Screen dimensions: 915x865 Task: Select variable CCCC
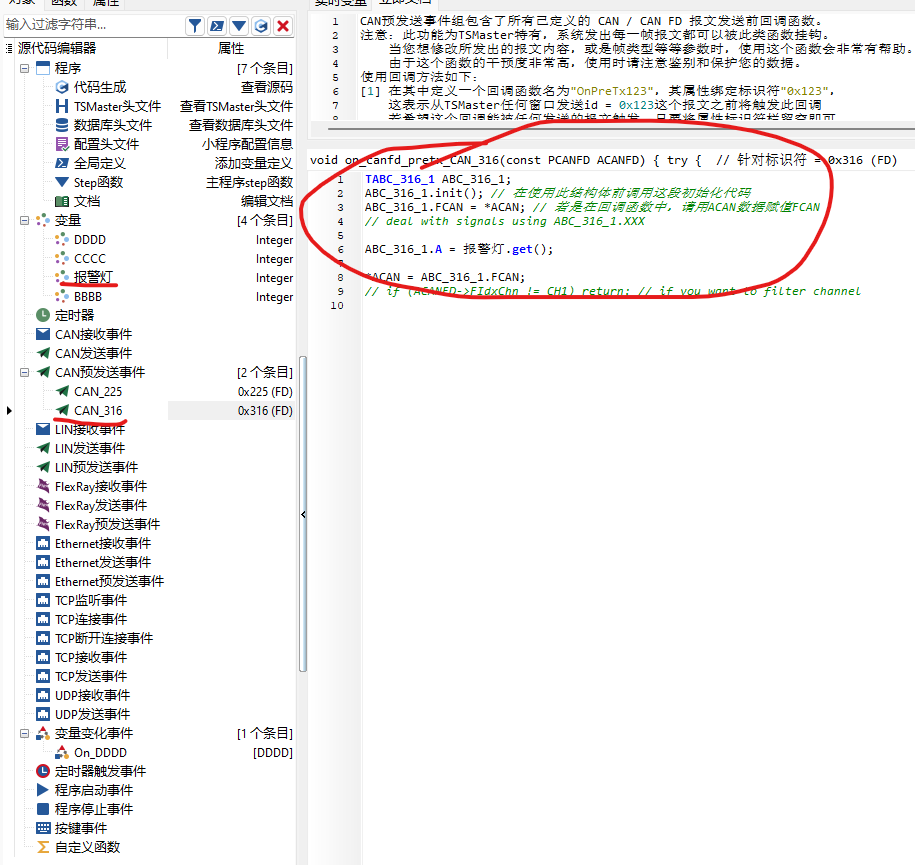pyautogui.click(x=90, y=259)
